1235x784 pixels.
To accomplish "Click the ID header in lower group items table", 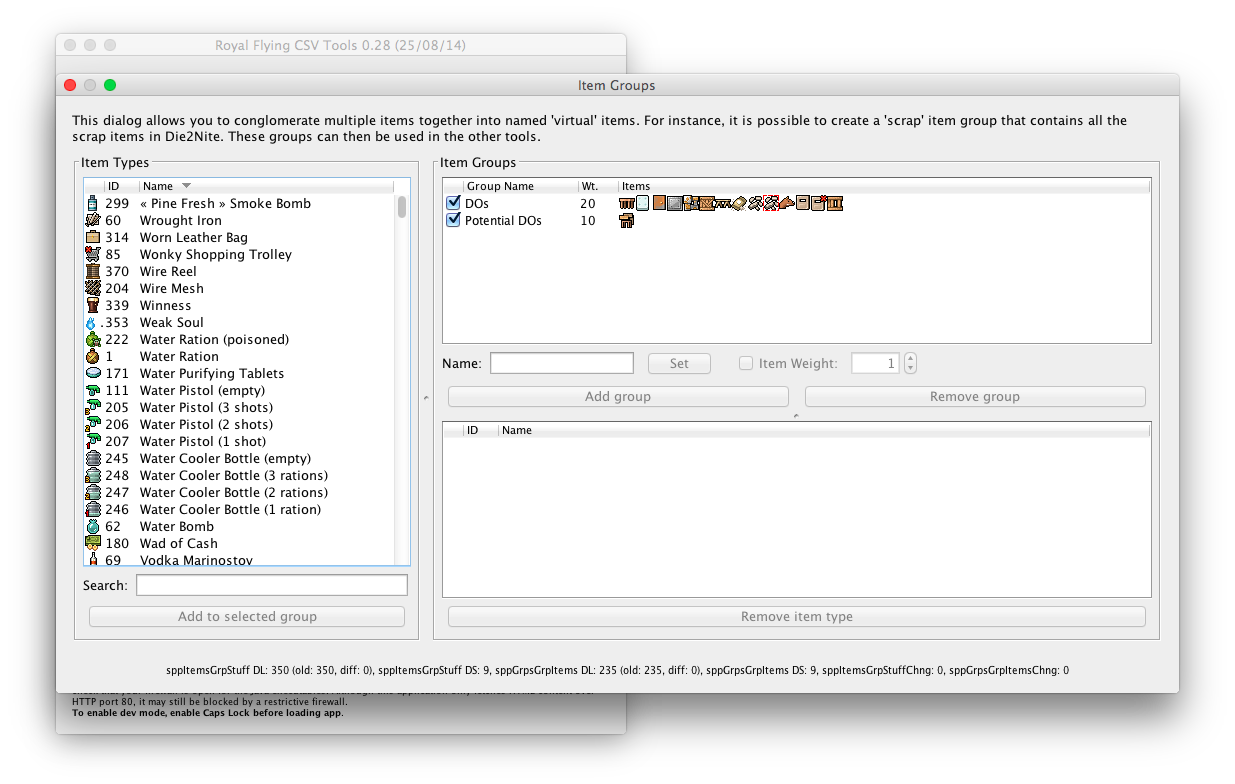I will tap(480, 430).
